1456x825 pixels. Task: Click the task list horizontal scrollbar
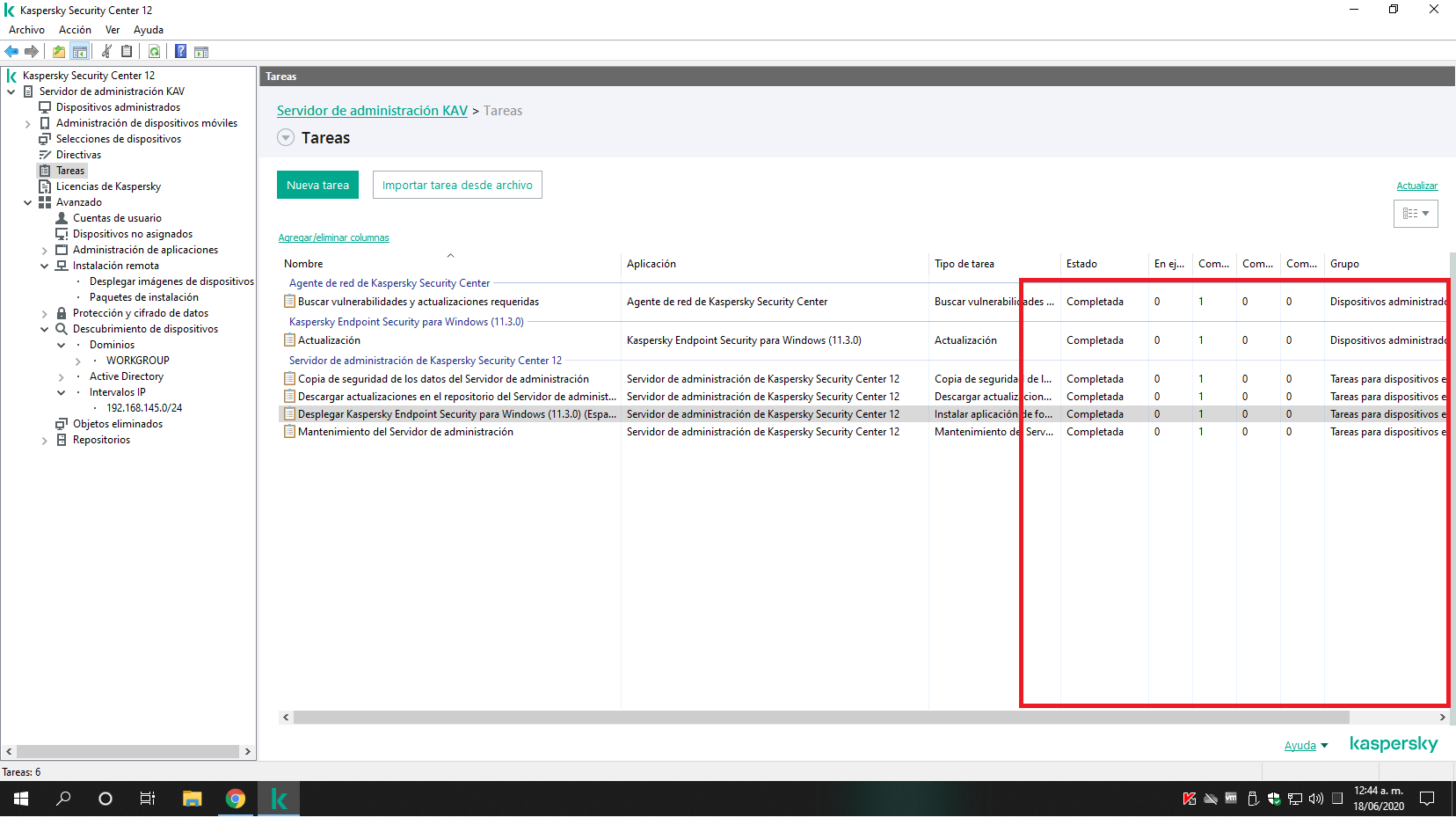coord(820,718)
